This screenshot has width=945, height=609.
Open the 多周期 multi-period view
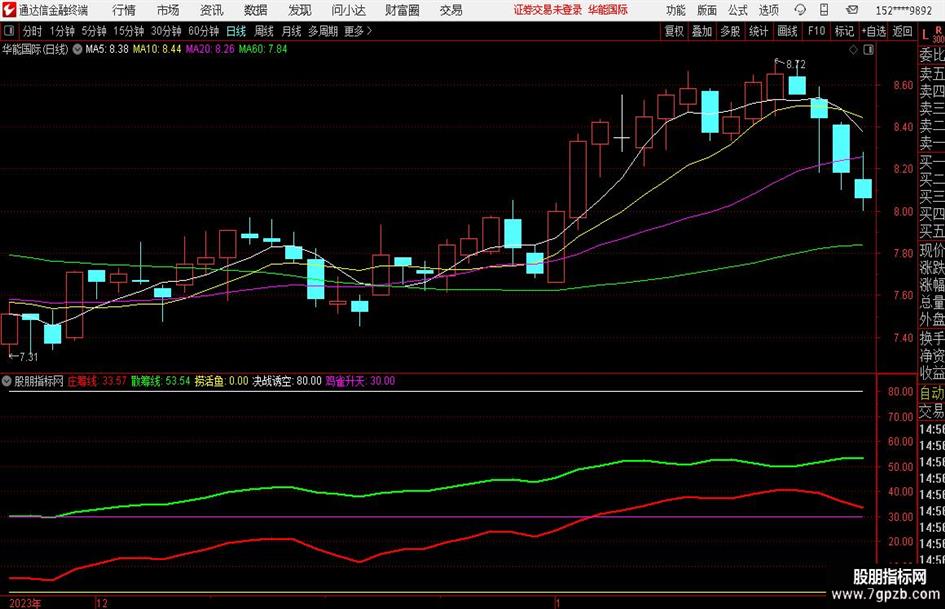pos(323,31)
